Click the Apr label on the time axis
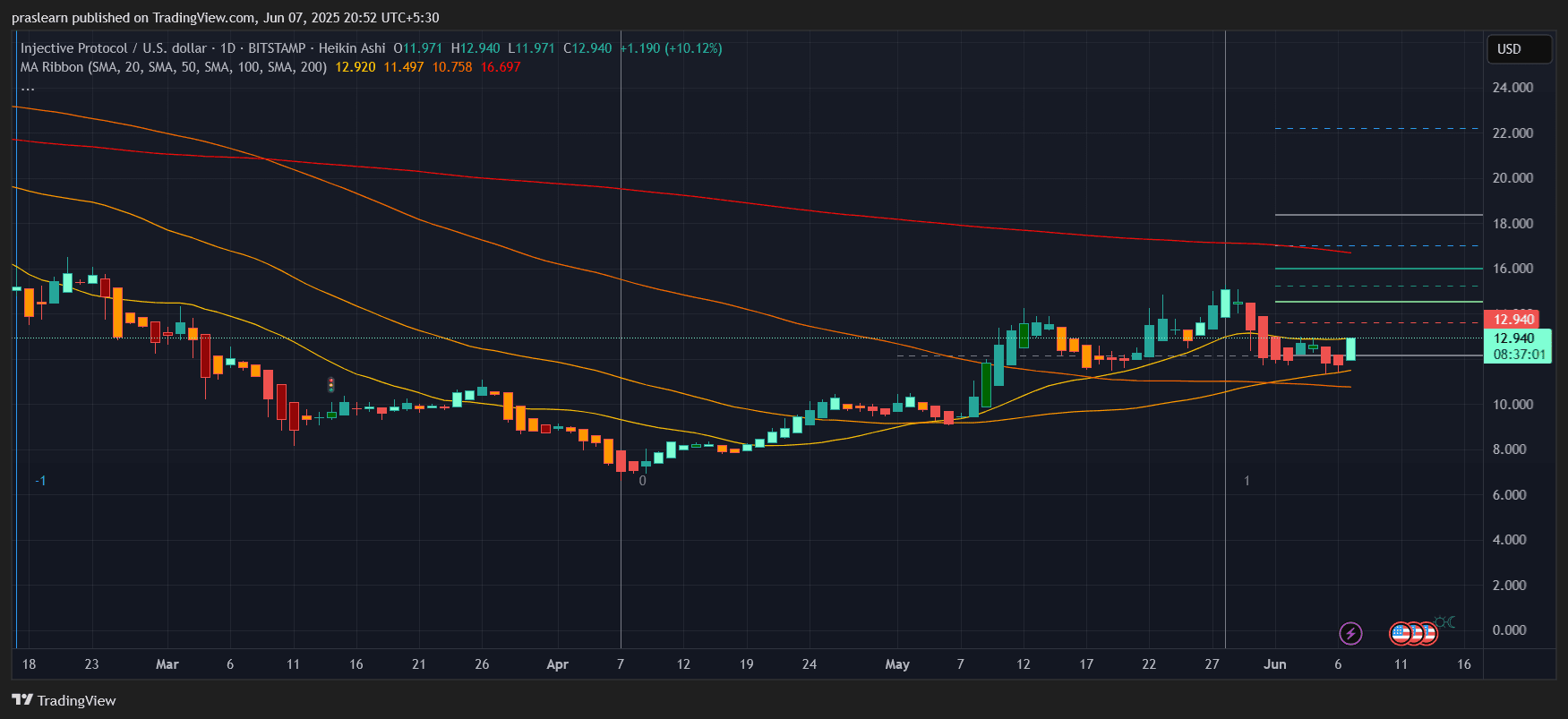The height and width of the screenshot is (719, 1568). tap(557, 664)
